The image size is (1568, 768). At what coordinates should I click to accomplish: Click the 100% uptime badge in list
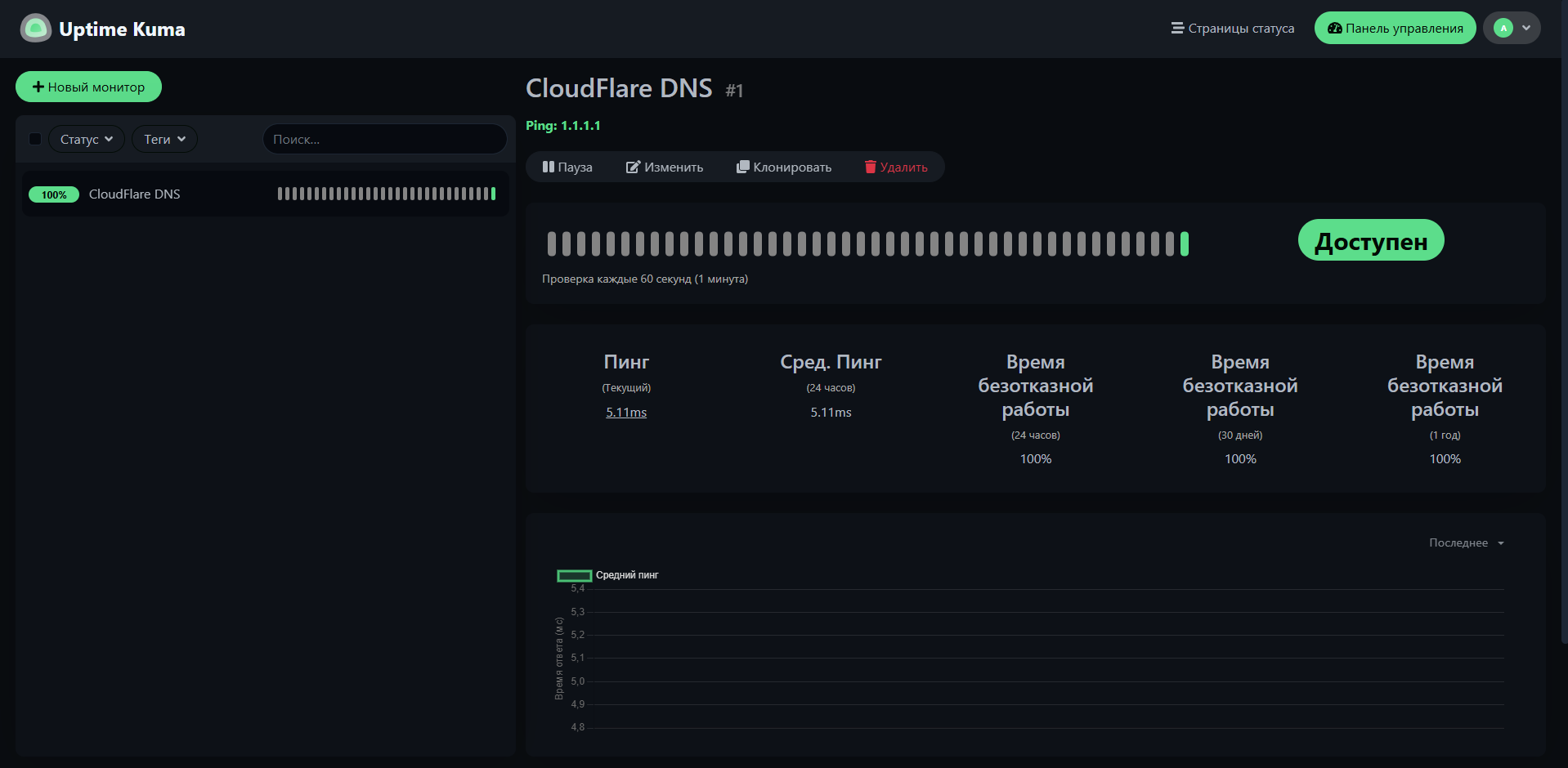(x=54, y=194)
